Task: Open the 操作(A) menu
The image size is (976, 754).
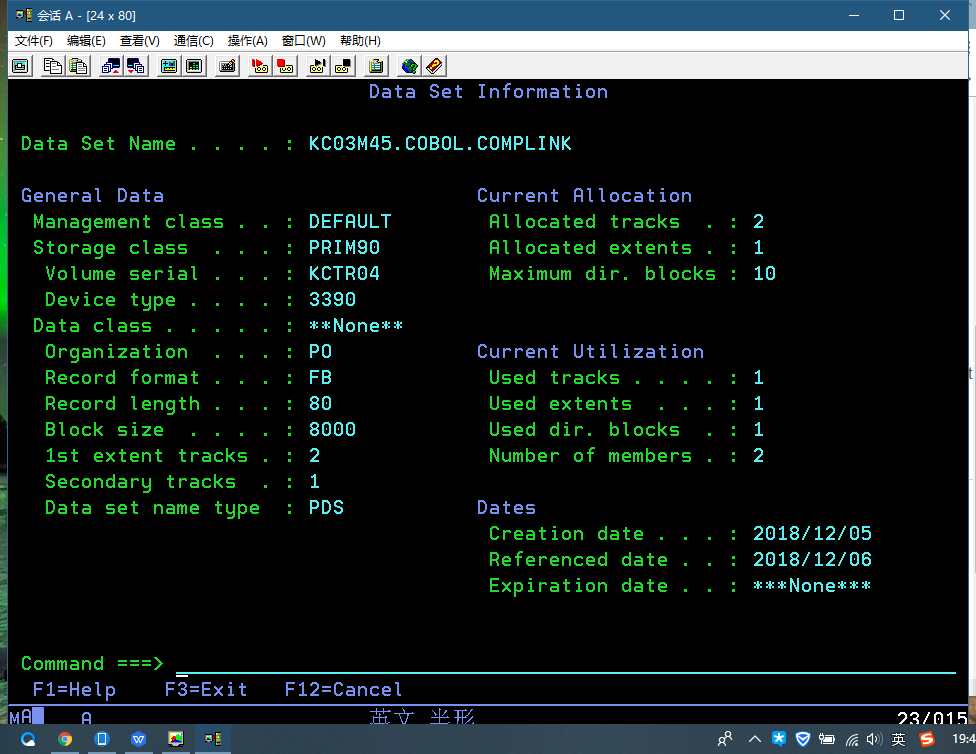Action: (x=248, y=41)
